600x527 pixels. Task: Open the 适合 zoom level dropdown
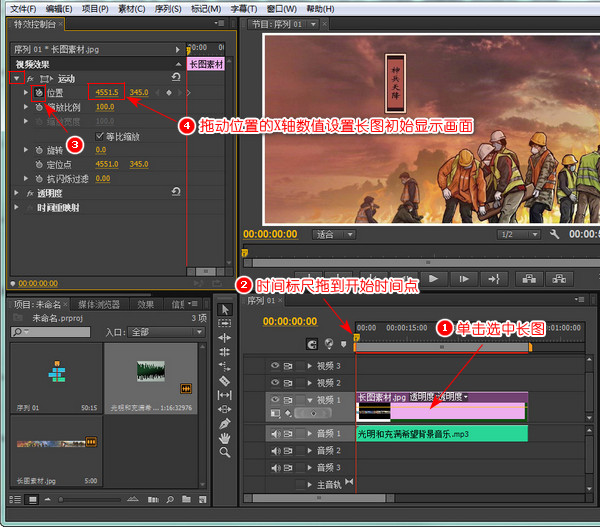point(334,234)
